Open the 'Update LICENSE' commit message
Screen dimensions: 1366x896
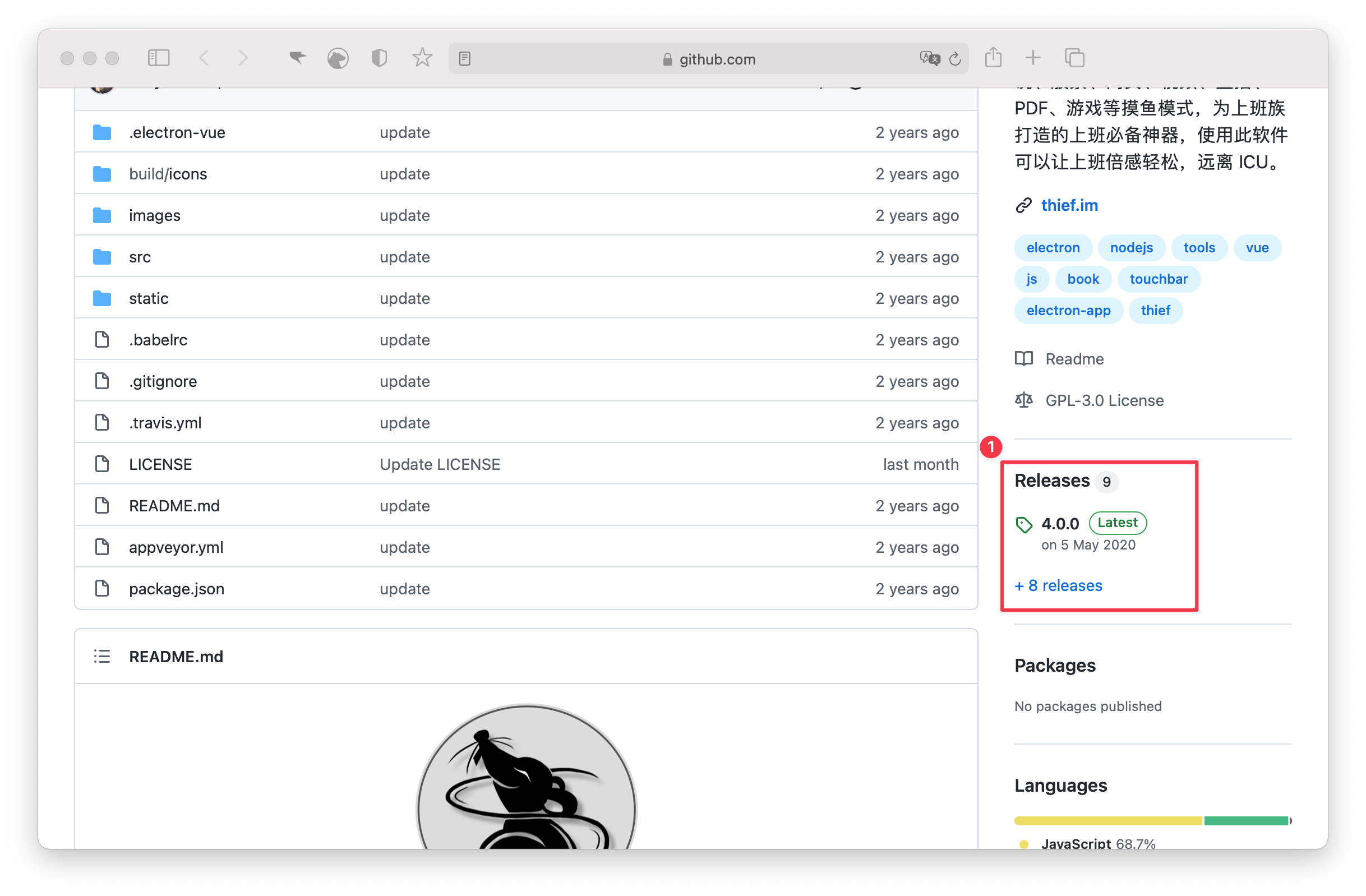[x=440, y=464]
